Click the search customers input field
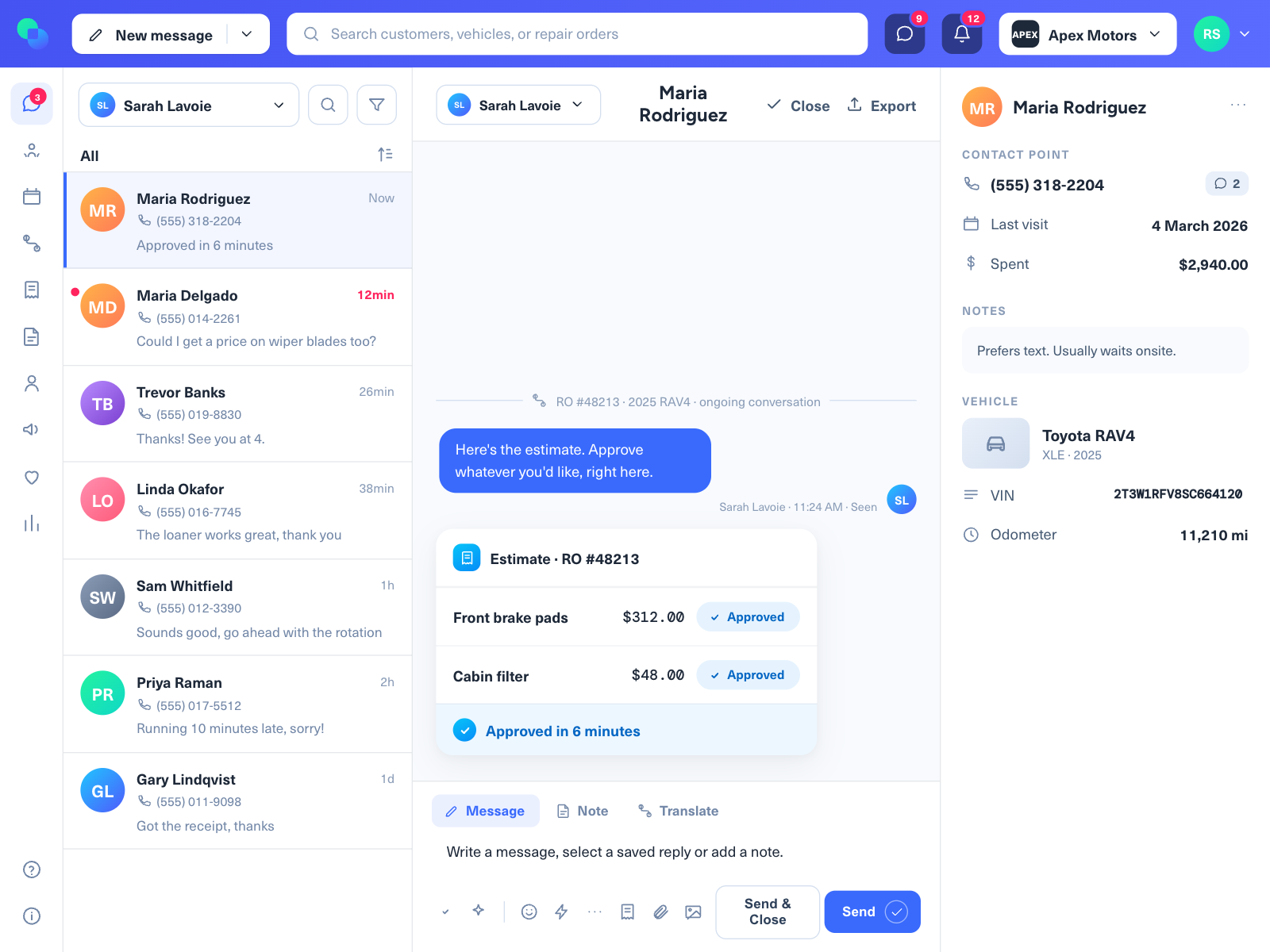Viewport: 1270px width, 952px height. [577, 34]
